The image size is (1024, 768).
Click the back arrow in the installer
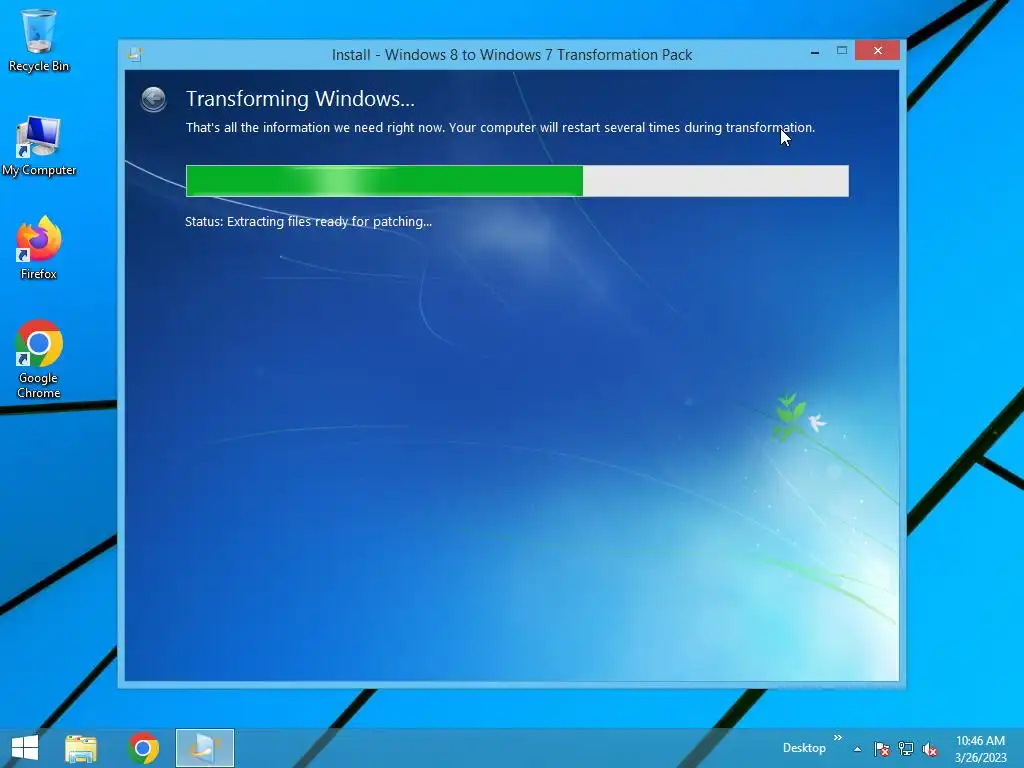click(x=153, y=99)
